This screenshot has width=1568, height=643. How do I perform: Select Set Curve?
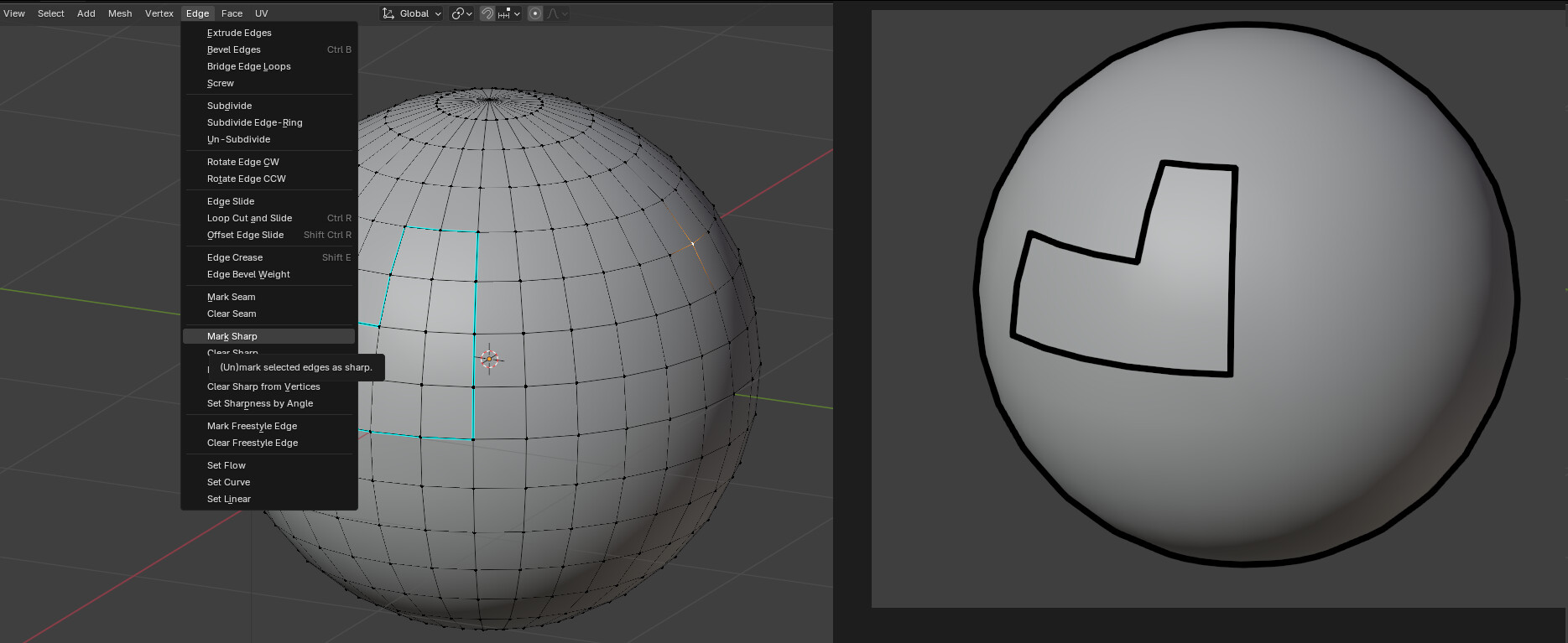click(x=269, y=482)
